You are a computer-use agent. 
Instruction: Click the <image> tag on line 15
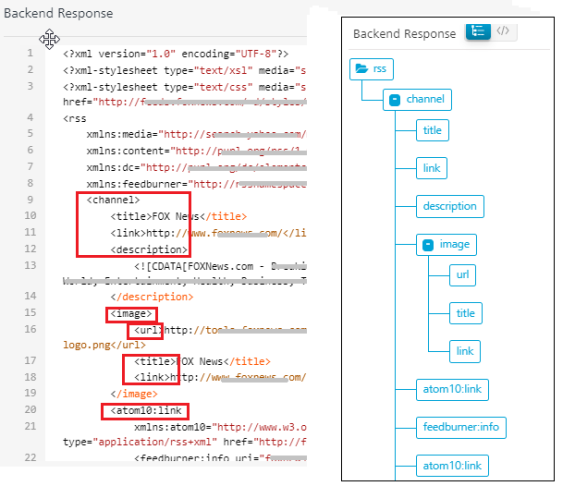click(131, 314)
